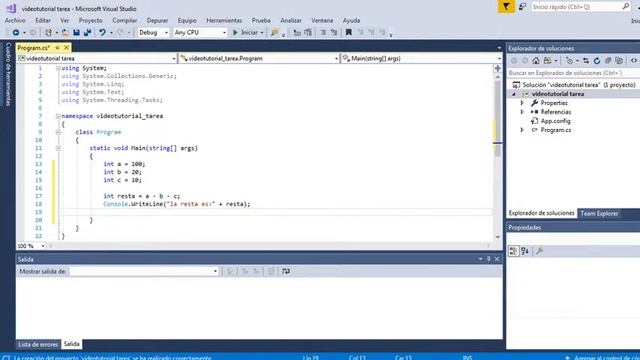Open the Herramientas menu

[x=224, y=20]
